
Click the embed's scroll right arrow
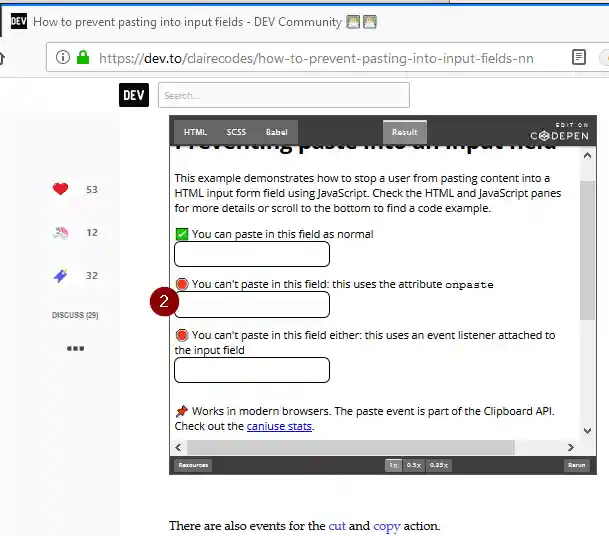(x=571, y=447)
